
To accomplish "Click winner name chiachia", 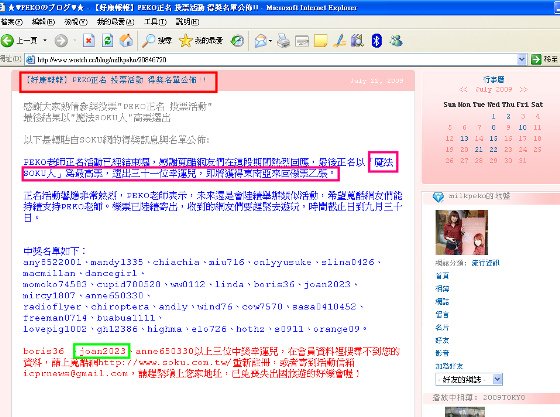I will tap(176, 262).
